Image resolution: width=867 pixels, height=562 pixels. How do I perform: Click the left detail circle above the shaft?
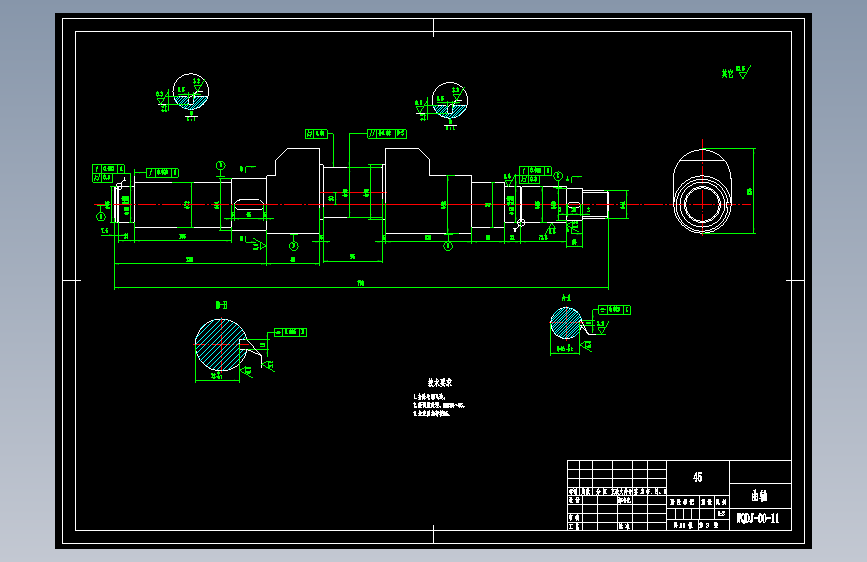point(191,91)
